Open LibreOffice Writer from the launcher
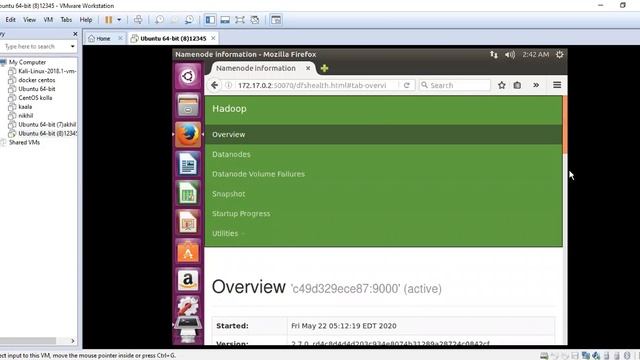 (188, 164)
